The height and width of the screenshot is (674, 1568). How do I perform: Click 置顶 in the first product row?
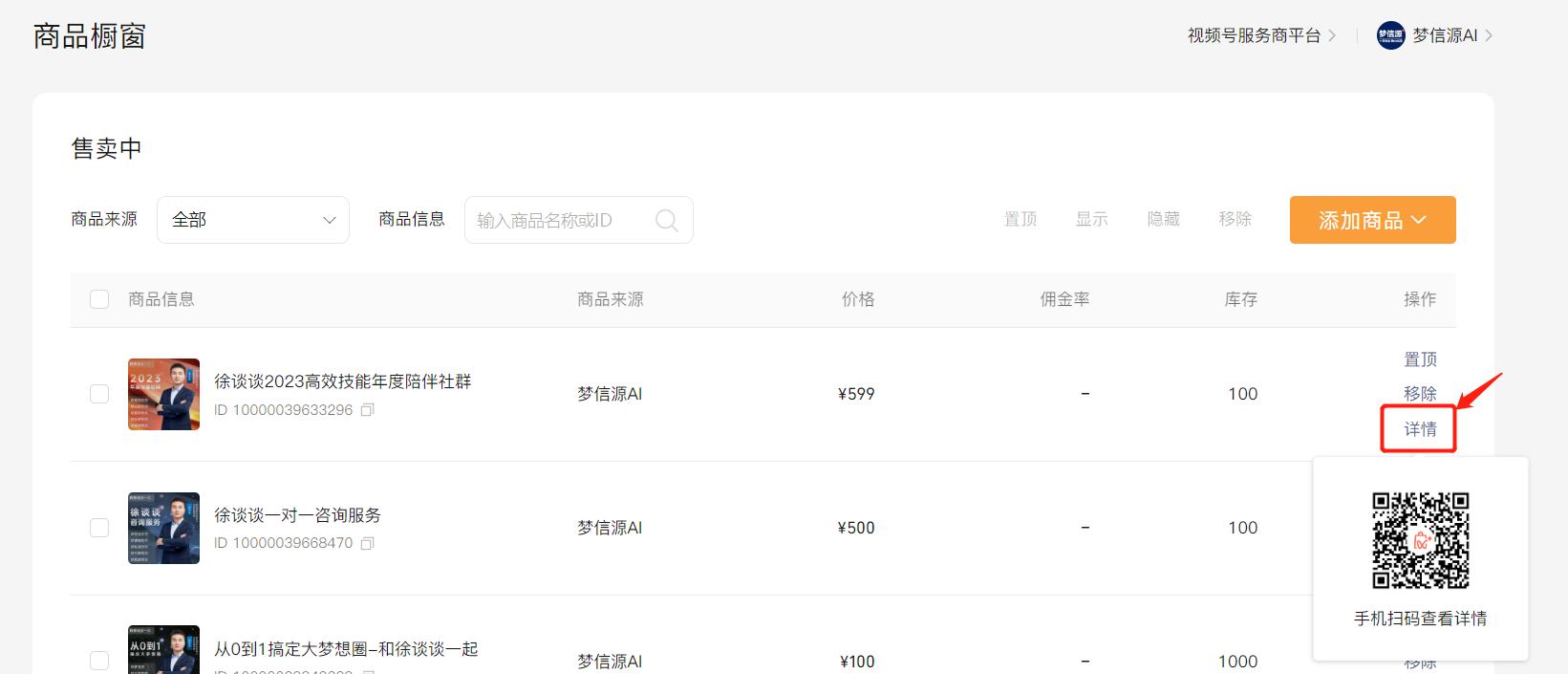click(x=1420, y=359)
